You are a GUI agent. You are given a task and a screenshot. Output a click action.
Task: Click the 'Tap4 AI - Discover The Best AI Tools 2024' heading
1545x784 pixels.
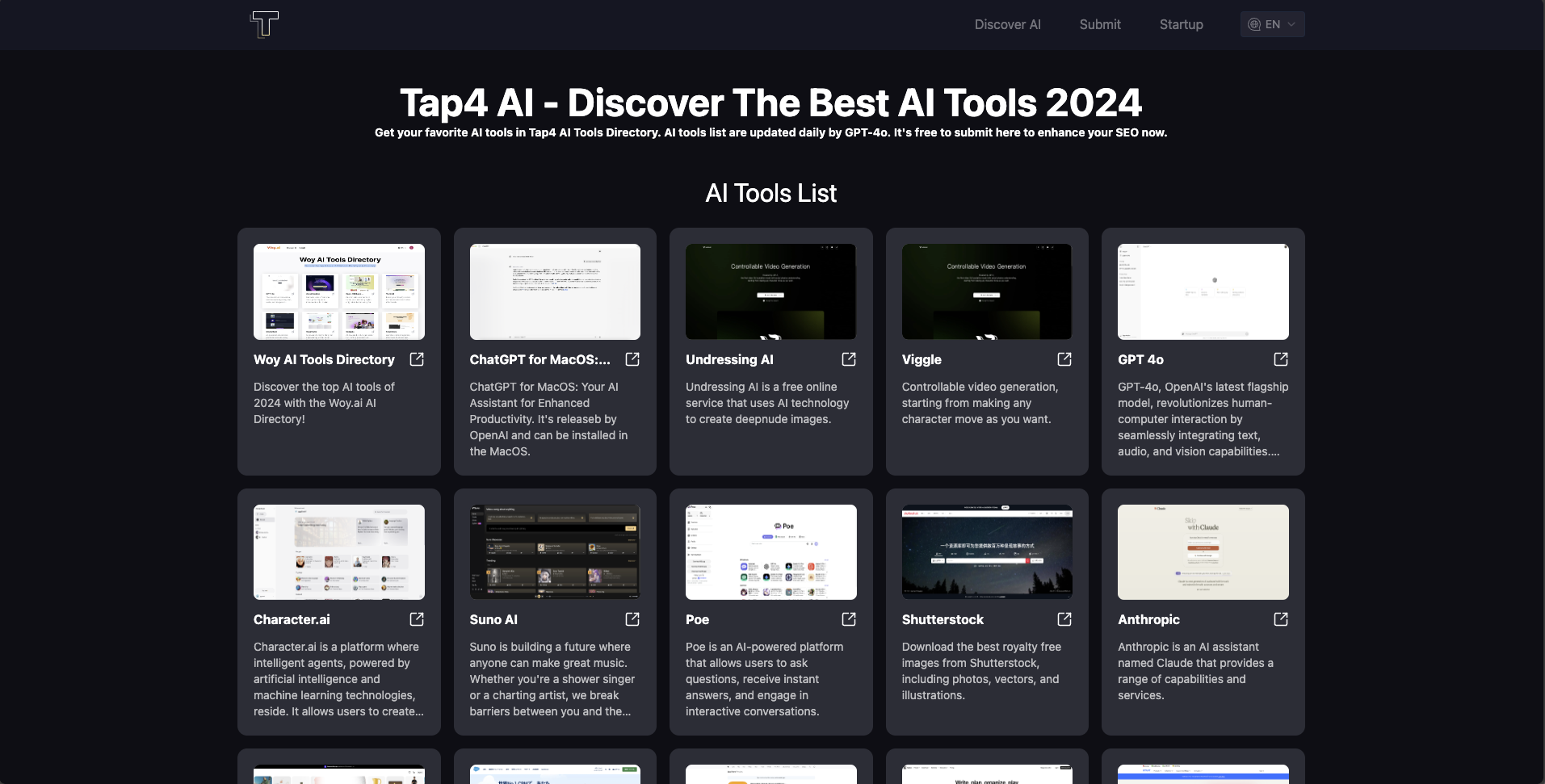771,103
